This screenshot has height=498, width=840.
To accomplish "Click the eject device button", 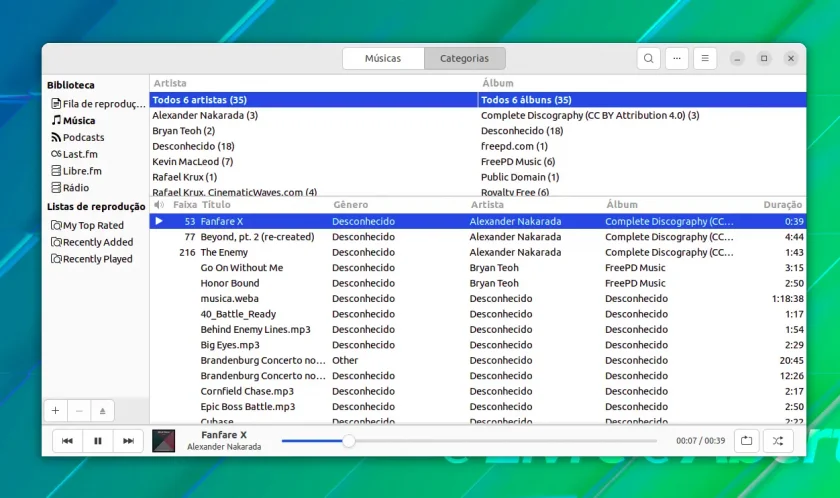I will (x=102, y=411).
